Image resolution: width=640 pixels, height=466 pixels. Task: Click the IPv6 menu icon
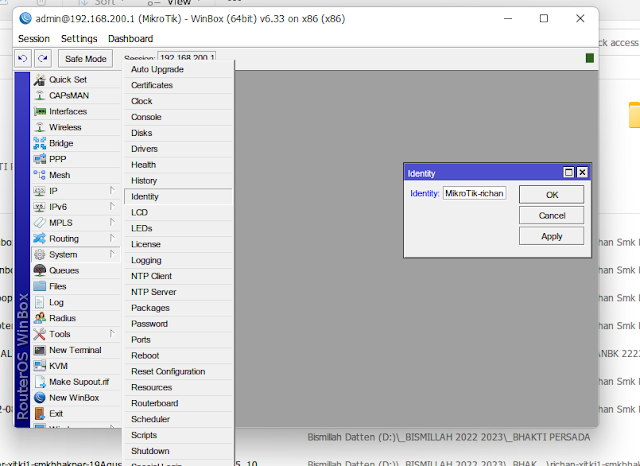[x=40, y=207]
